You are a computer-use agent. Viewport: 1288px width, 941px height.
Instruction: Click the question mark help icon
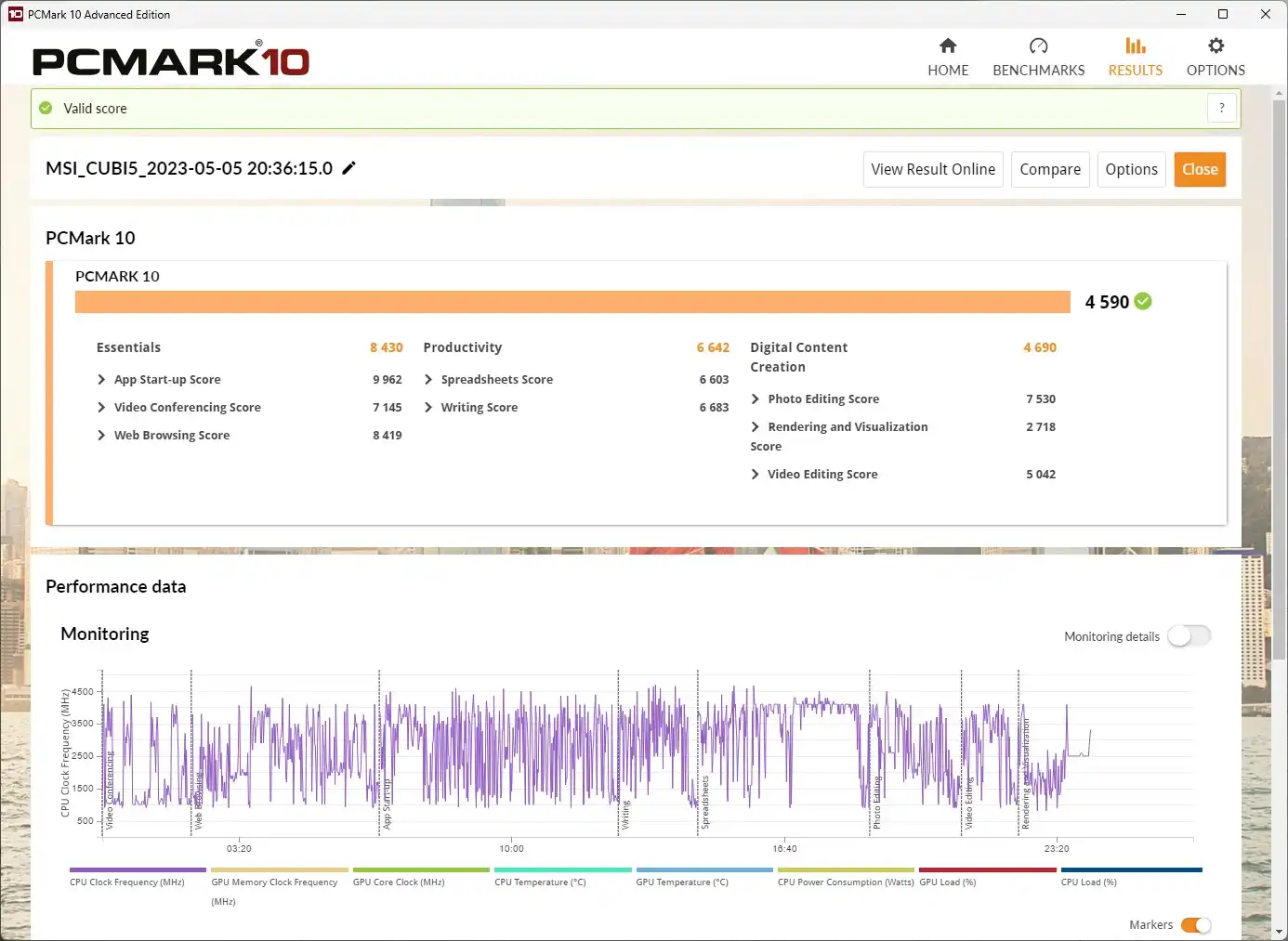(1221, 108)
